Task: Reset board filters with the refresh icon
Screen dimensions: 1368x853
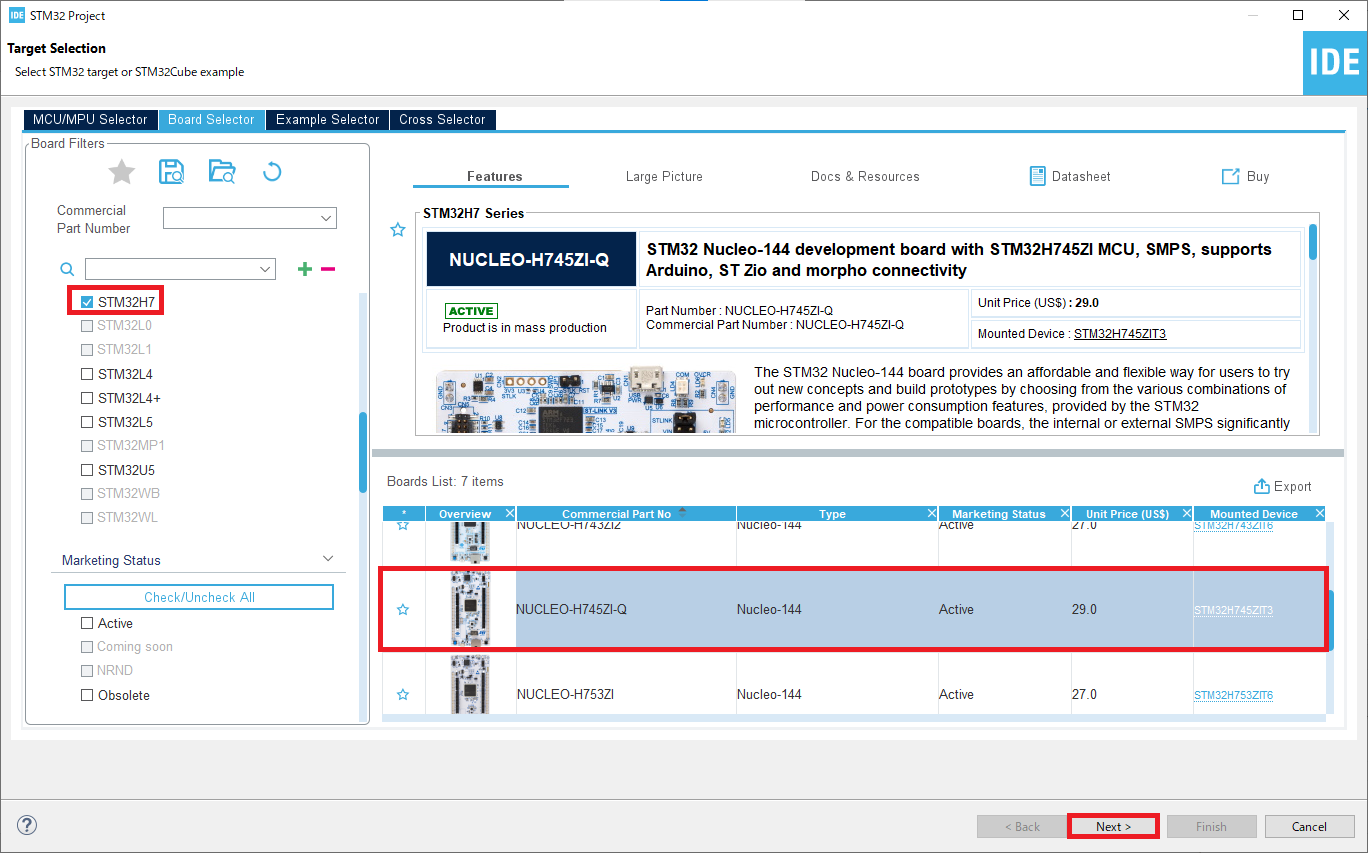Action: (272, 172)
